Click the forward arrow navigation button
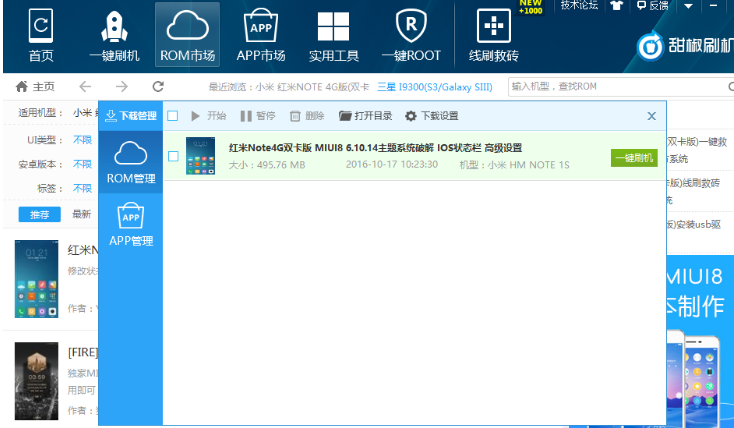 tap(122, 87)
